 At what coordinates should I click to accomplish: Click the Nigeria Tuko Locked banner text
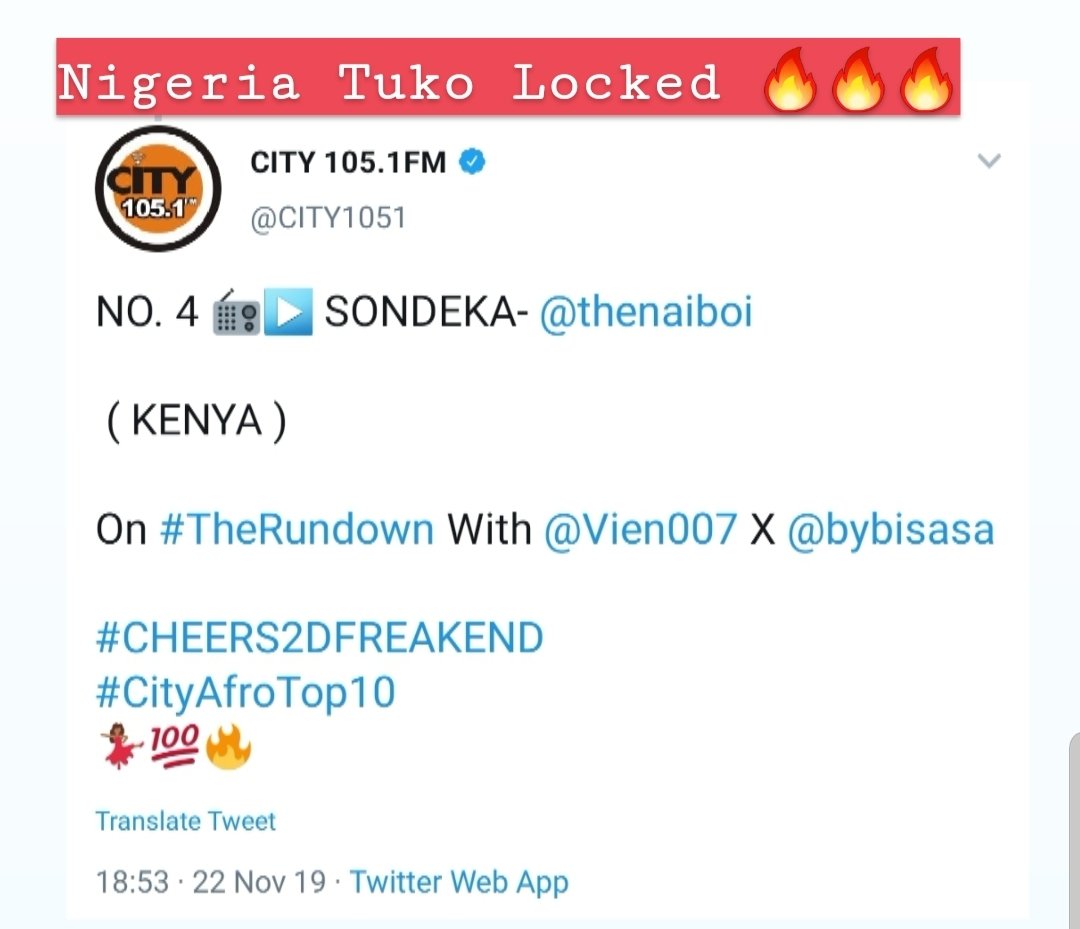390,83
